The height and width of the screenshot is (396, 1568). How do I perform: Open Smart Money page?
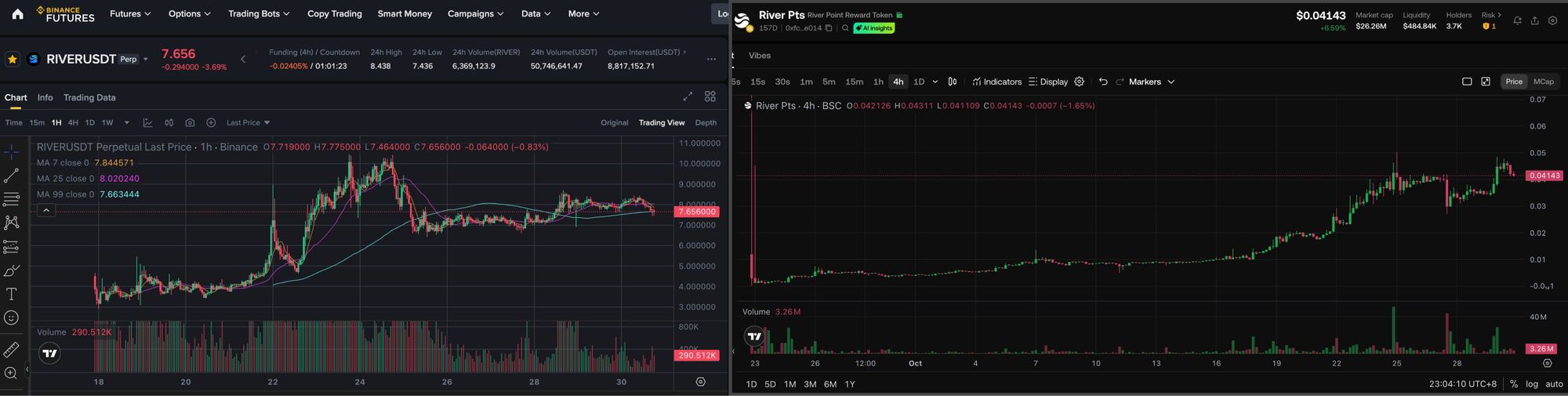pos(405,13)
